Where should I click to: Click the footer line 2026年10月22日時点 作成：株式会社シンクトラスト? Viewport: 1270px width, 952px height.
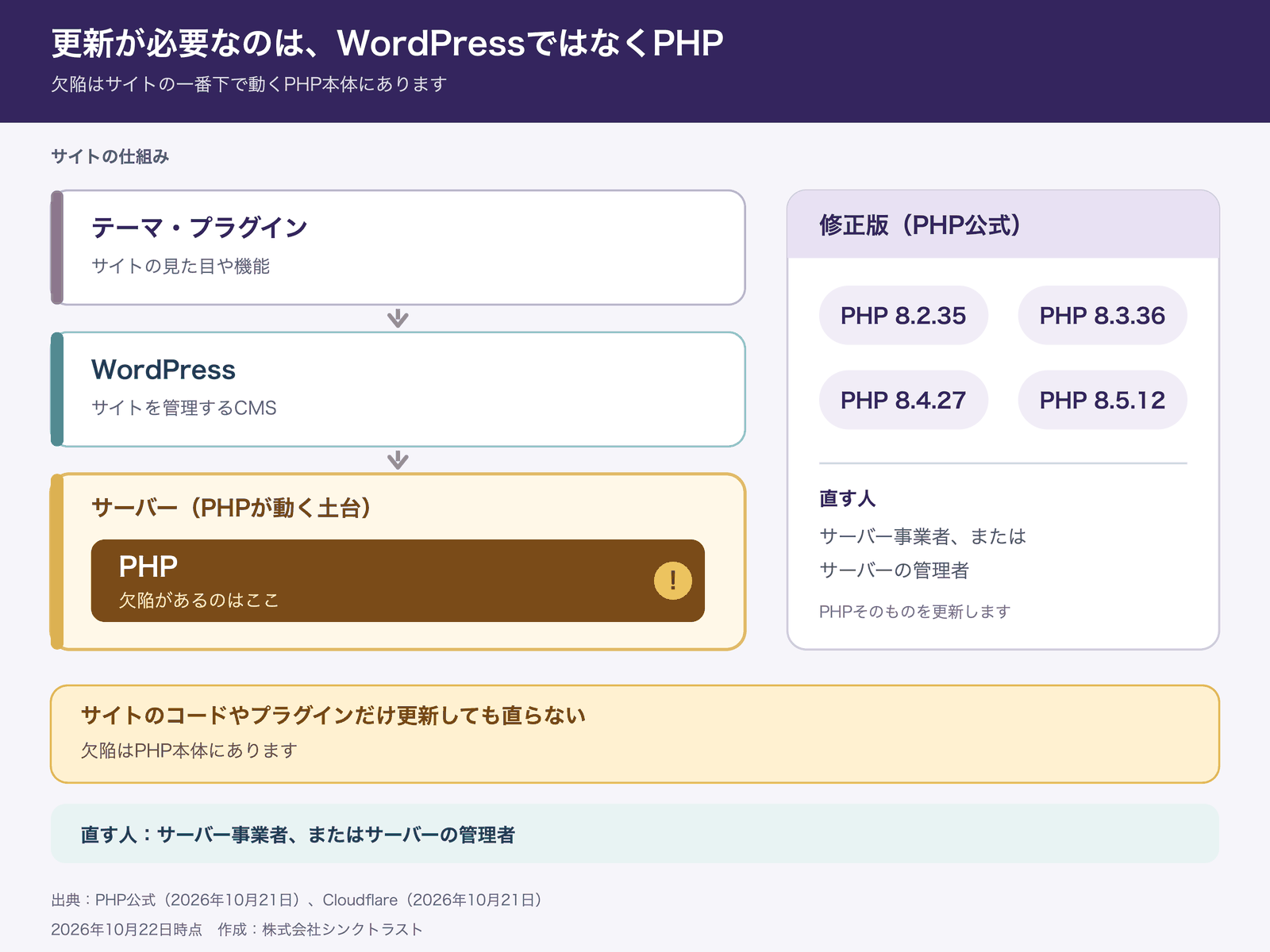pyautogui.click(x=237, y=929)
